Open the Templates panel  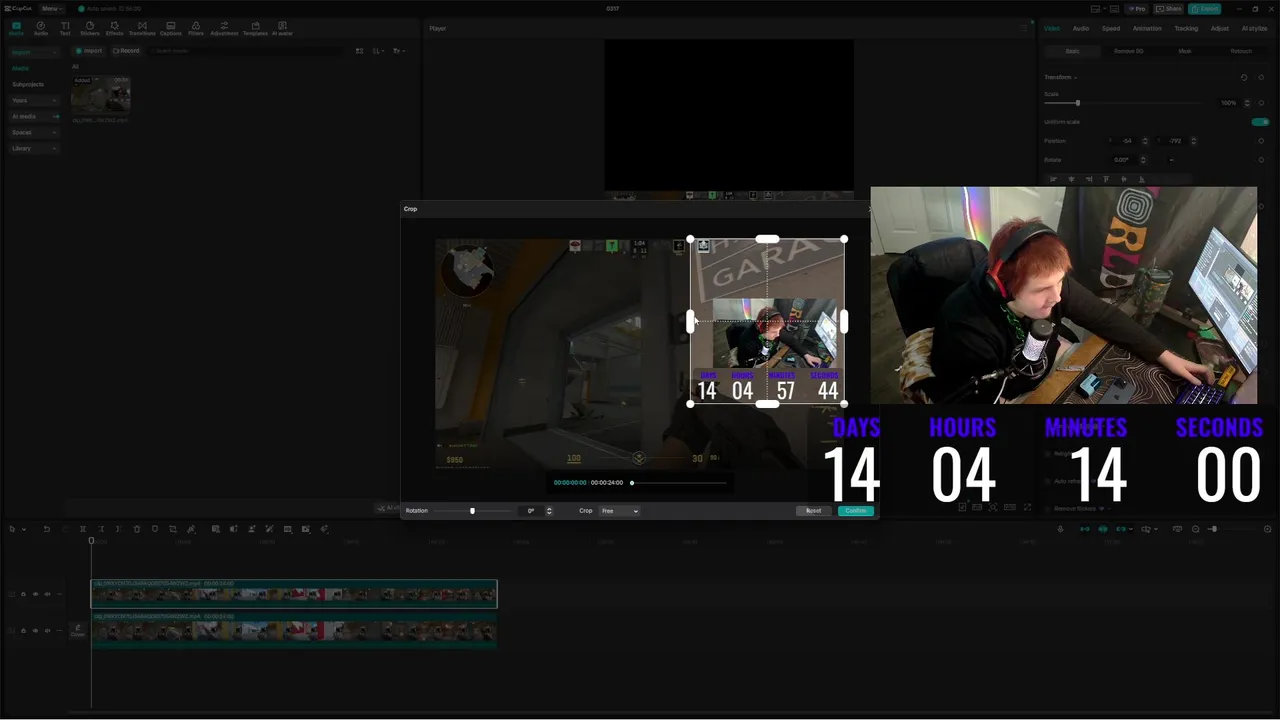[255, 28]
